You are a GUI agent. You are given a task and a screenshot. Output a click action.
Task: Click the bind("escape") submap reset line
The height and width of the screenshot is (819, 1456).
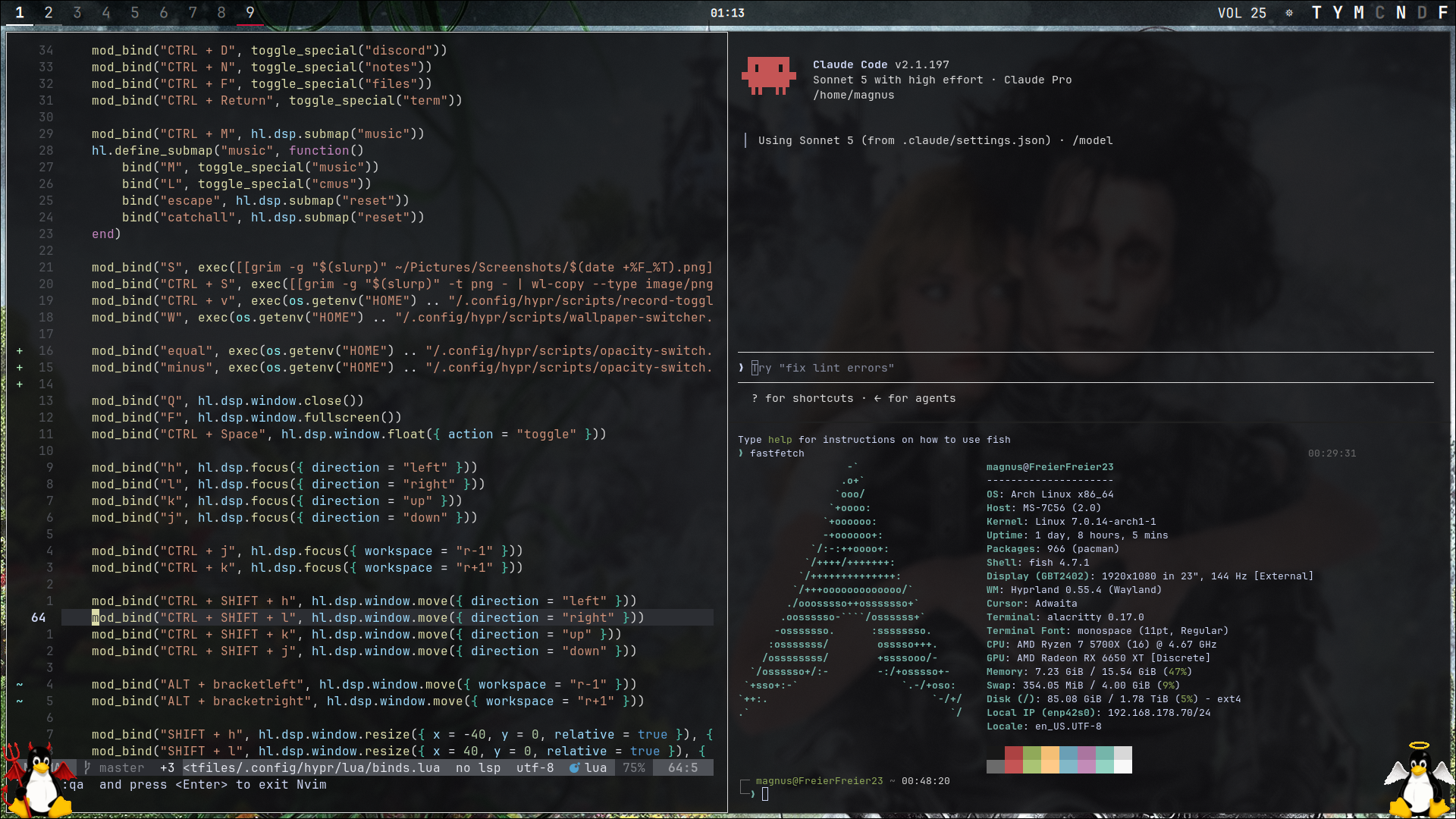265,201
